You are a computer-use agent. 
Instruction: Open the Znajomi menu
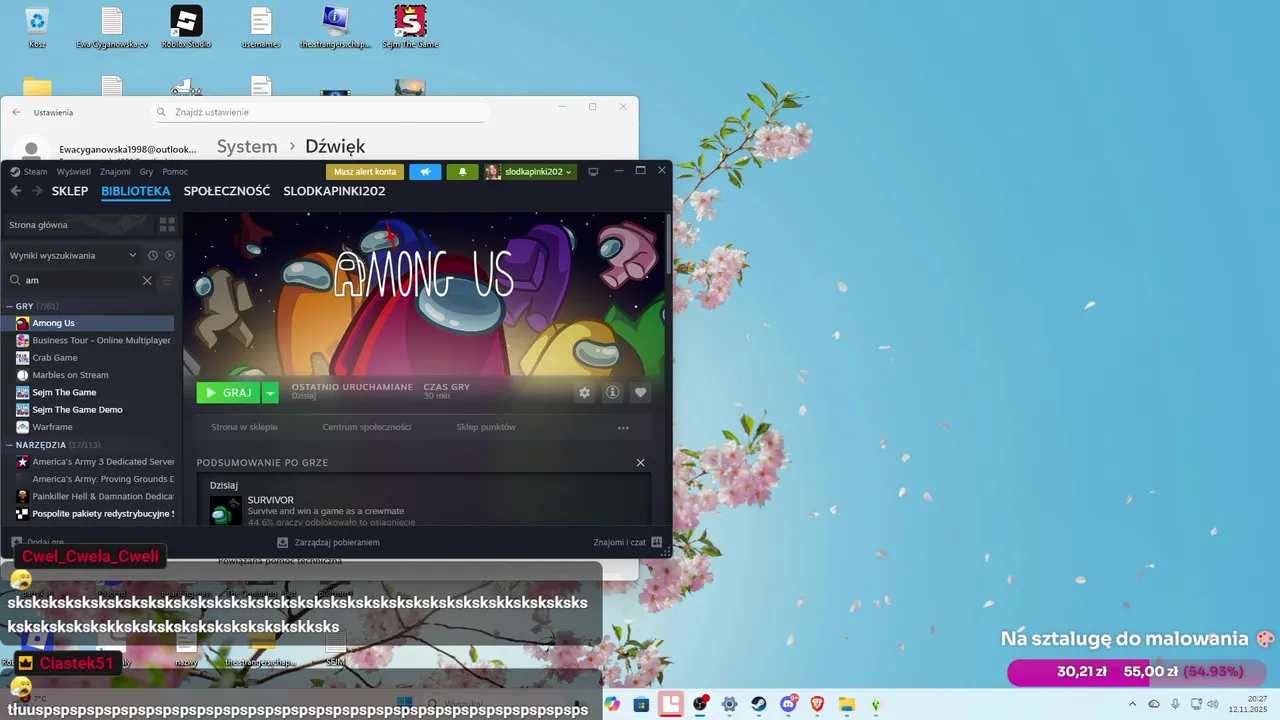(x=115, y=172)
